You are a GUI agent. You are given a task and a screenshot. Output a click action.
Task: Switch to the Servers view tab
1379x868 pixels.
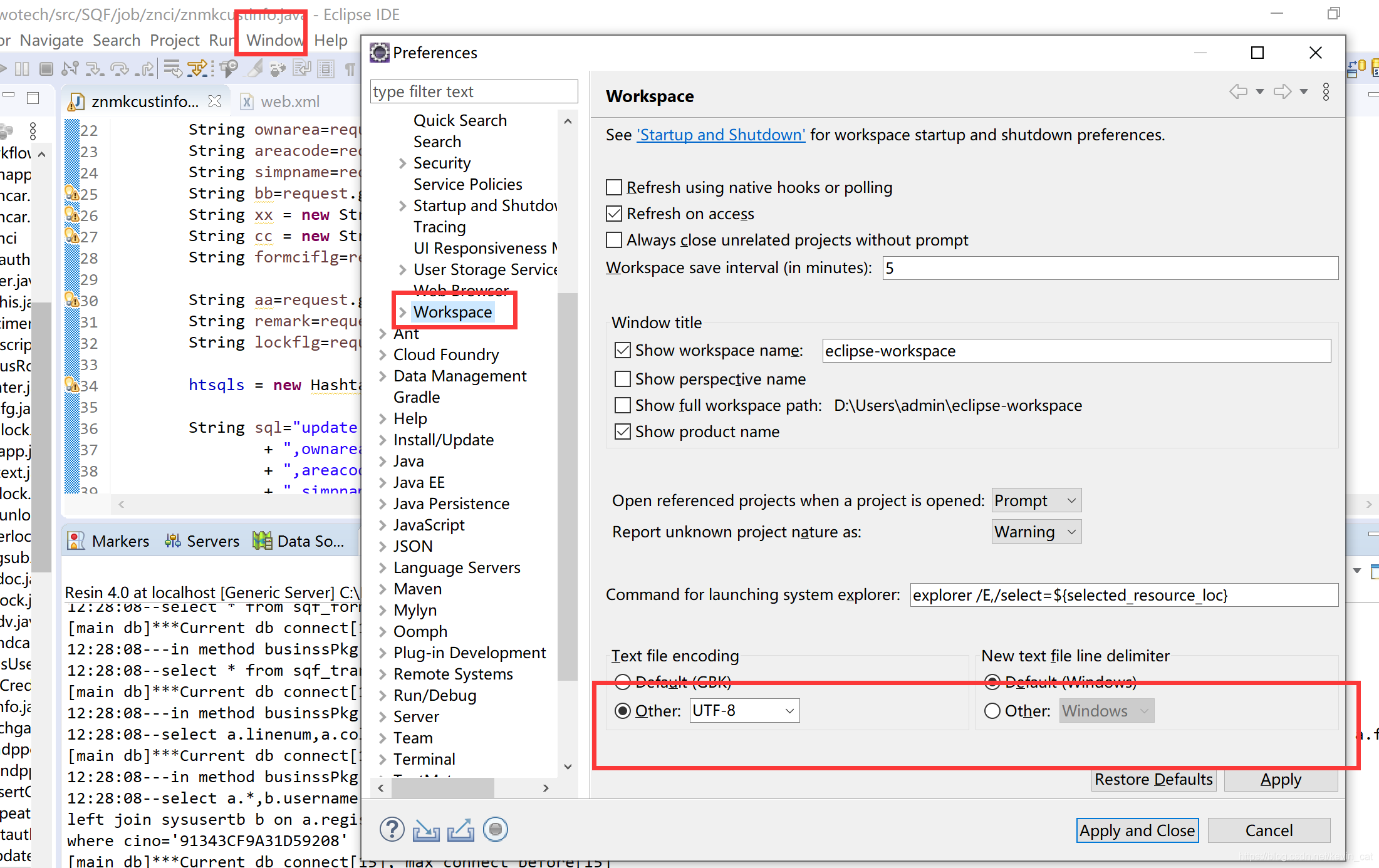pos(202,541)
